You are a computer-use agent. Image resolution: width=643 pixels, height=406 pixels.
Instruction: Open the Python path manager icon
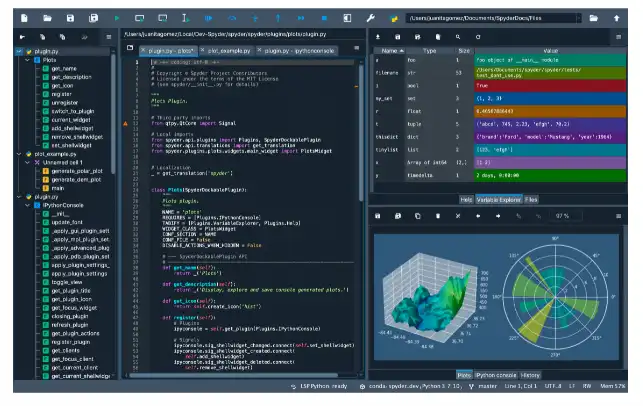coord(395,18)
